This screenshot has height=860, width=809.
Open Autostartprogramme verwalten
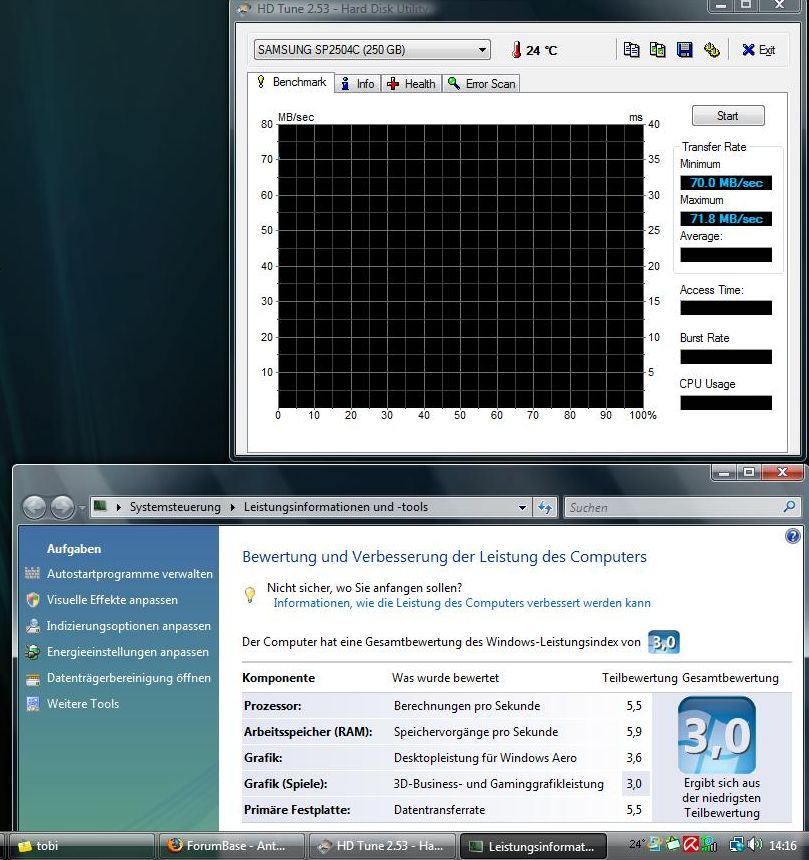129,574
